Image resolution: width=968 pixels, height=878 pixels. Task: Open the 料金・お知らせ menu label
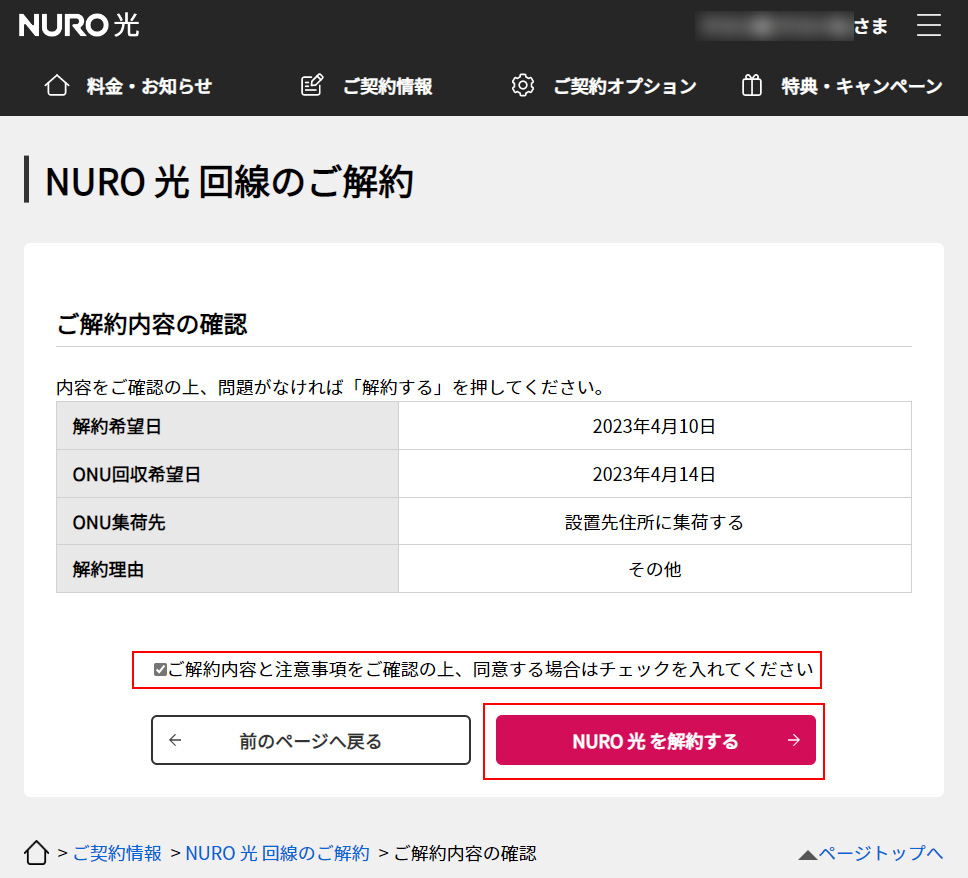(x=149, y=86)
